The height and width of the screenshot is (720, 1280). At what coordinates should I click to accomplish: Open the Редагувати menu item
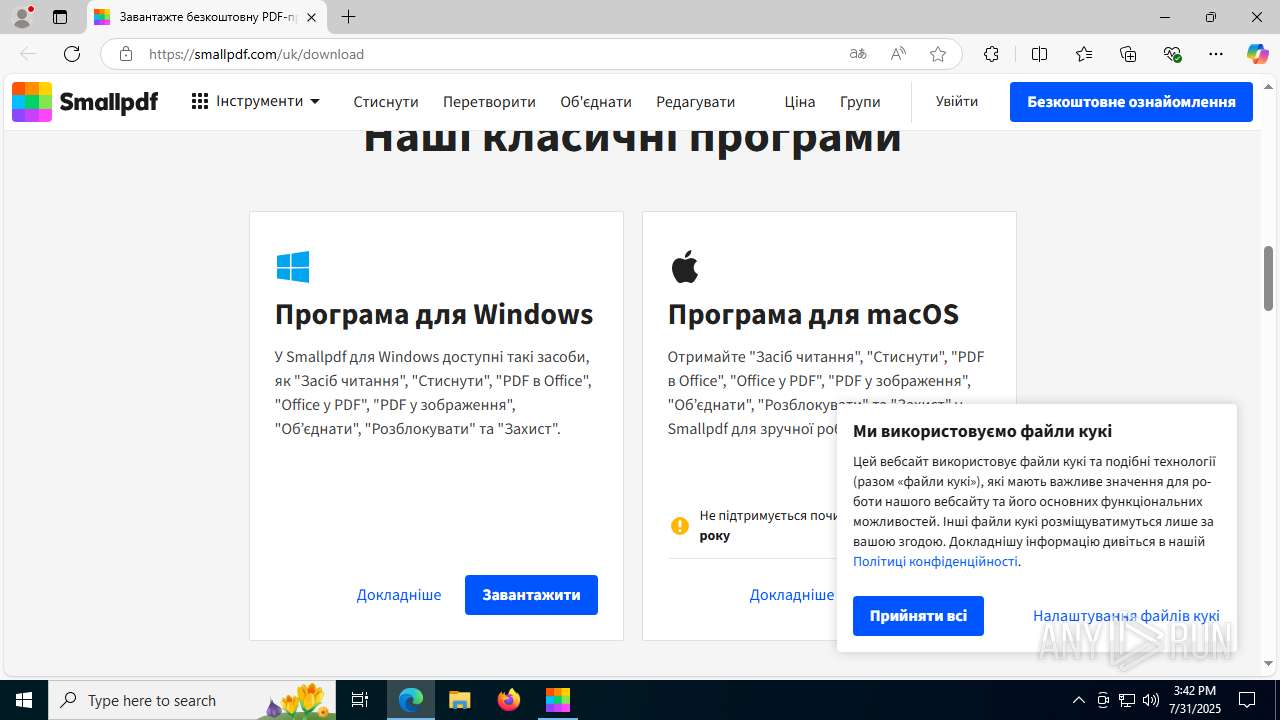(x=696, y=102)
